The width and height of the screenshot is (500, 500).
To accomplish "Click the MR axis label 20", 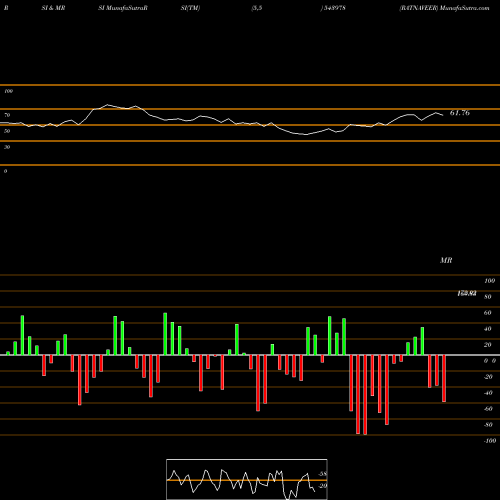I will click(x=488, y=345).
